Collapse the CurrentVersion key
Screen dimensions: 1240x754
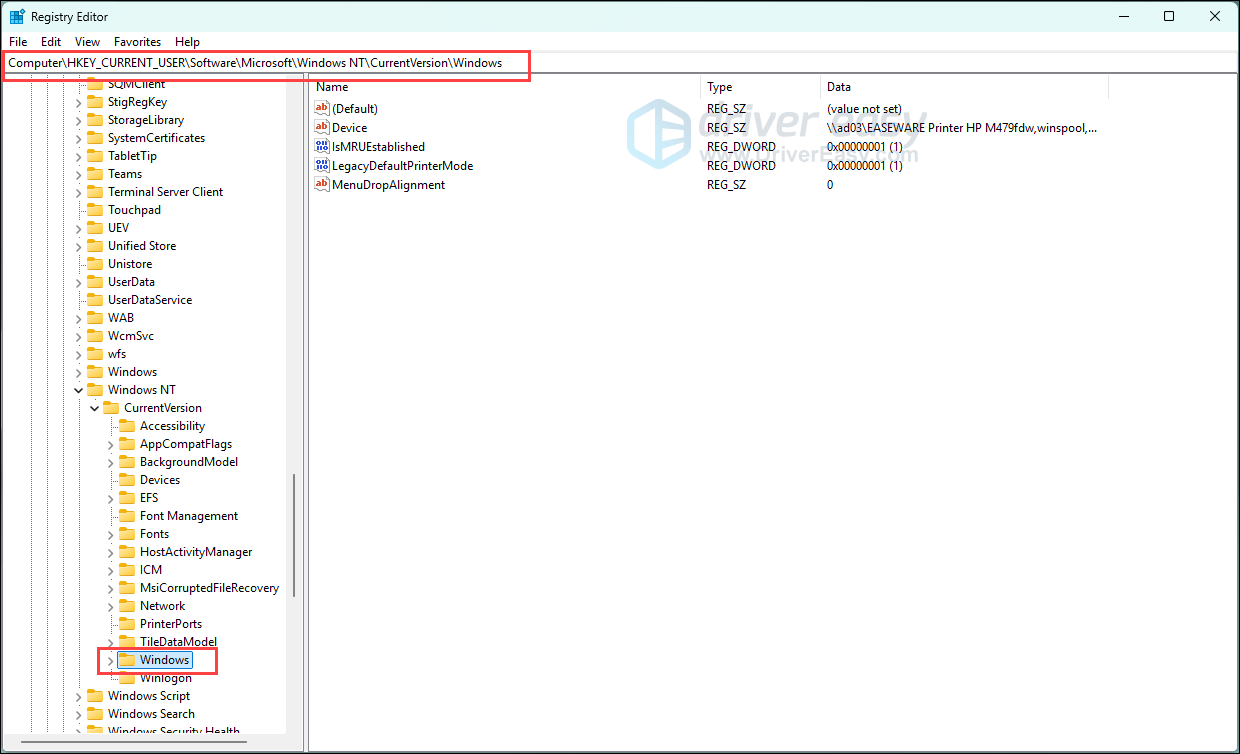(95, 408)
